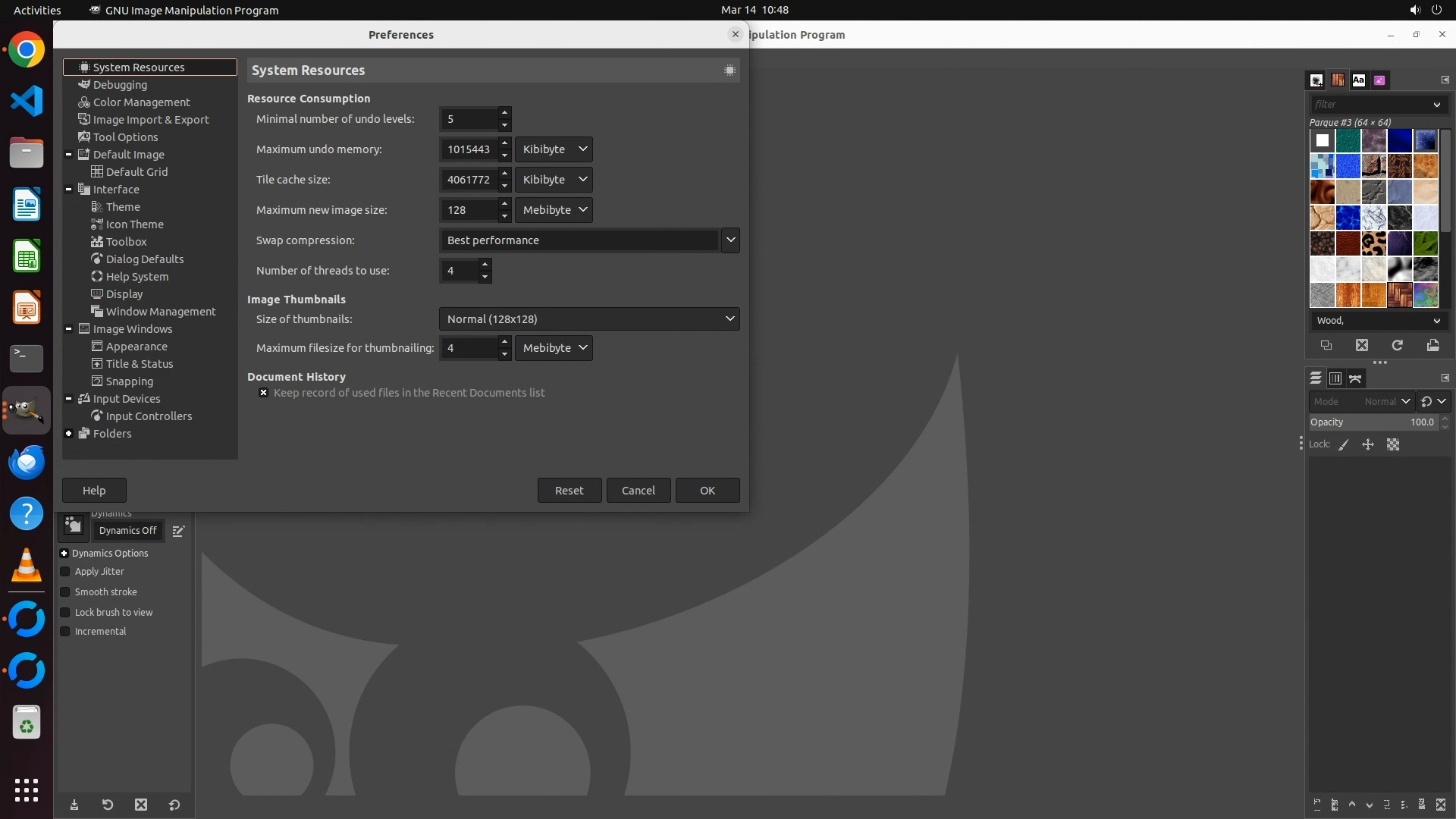Toggle Keep record of used files checkbox
Image resolution: width=1456 pixels, height=819 pixels.
point(264,393)
